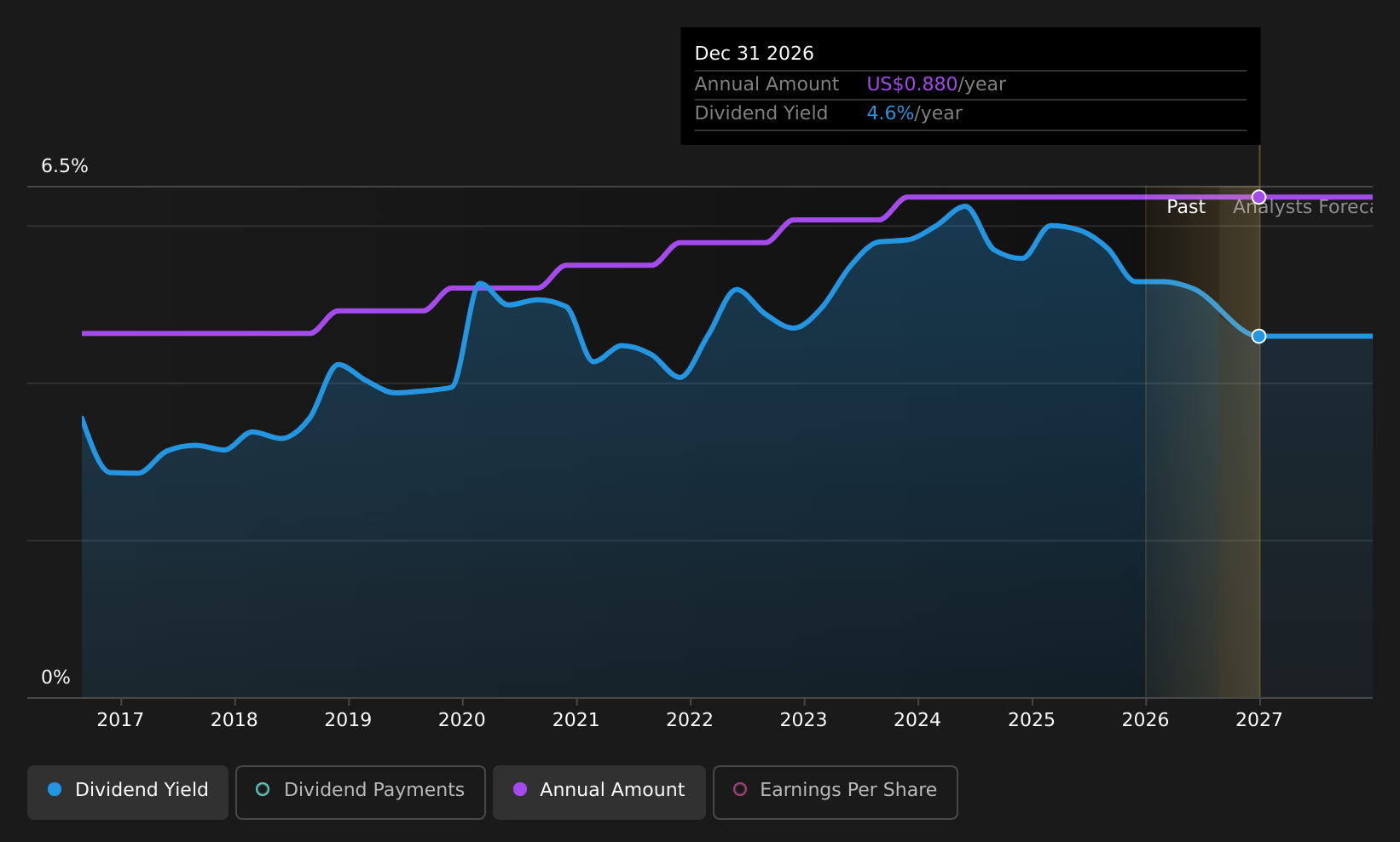
Task: Click the 'Annual Amount' tooltip row label
Action: (x=767, y=84)
